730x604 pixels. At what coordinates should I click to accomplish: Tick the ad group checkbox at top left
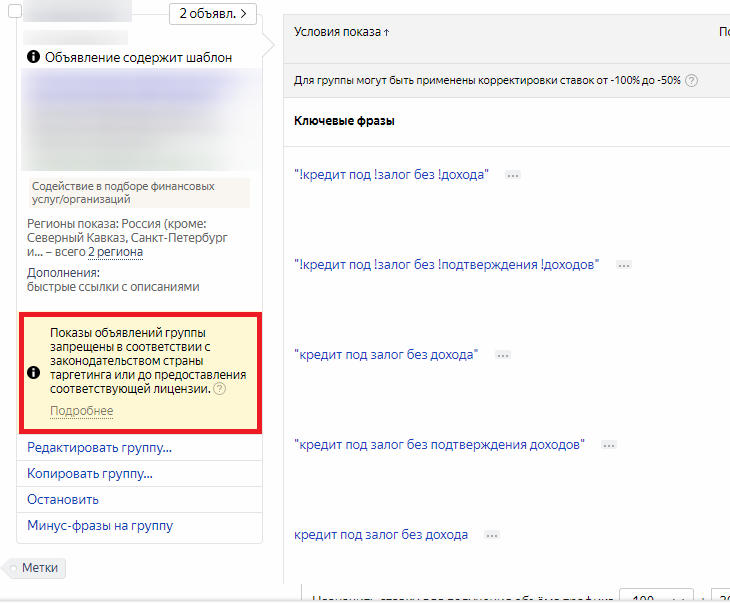15,11
